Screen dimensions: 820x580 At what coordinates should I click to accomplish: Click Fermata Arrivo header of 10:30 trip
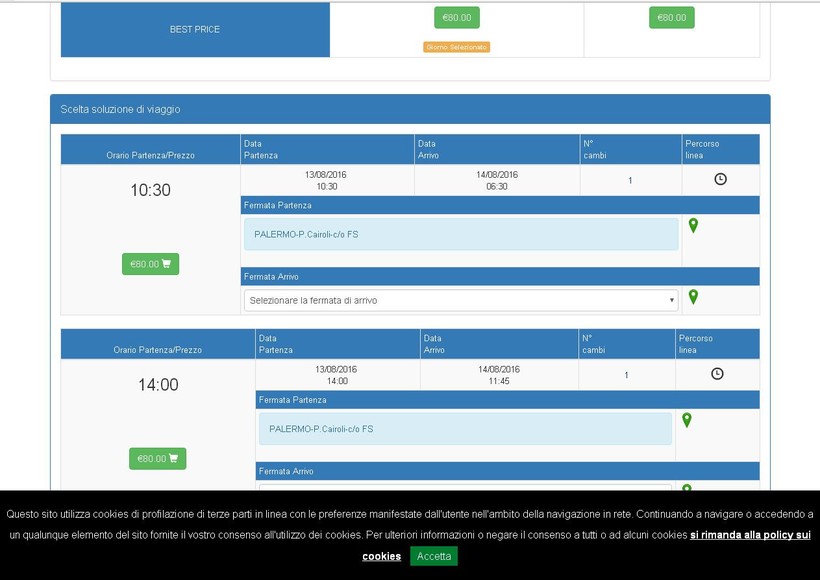[x=500, y=277]
